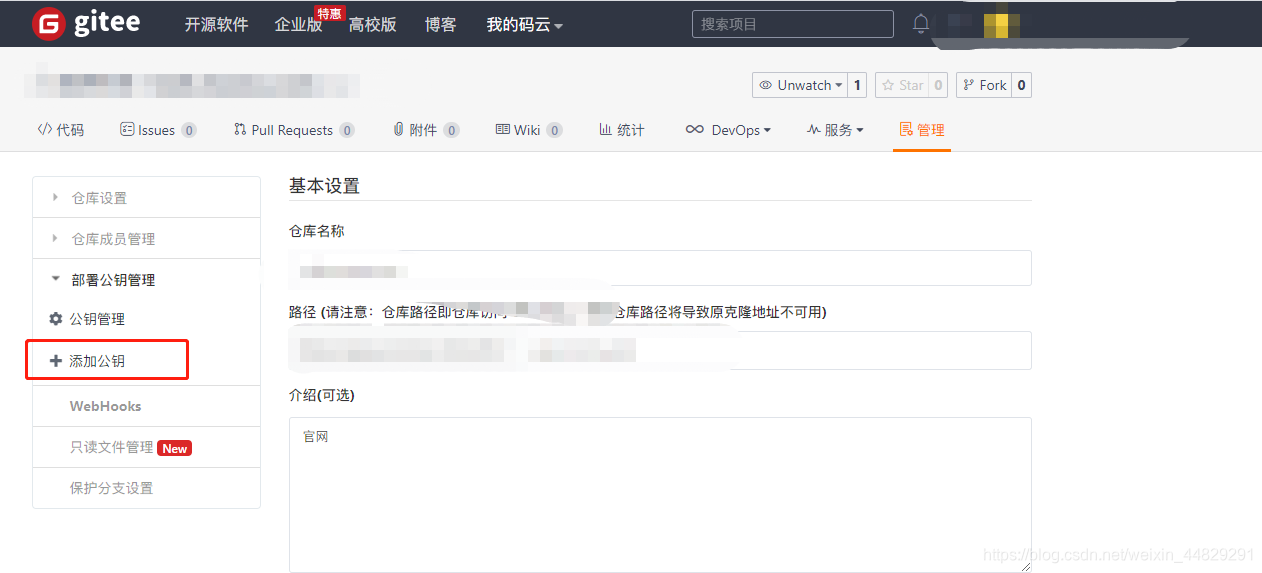Click the Fork button
1262x573 pixels.
[x=984, y=85]
